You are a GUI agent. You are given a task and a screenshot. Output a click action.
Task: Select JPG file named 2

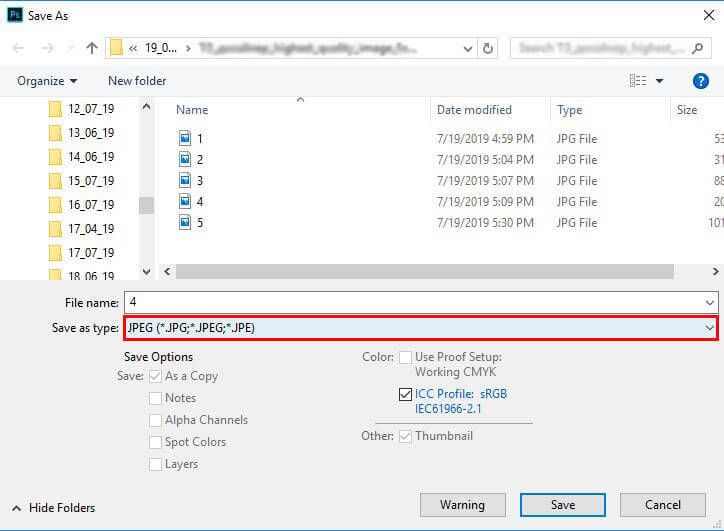click(191, 159)
